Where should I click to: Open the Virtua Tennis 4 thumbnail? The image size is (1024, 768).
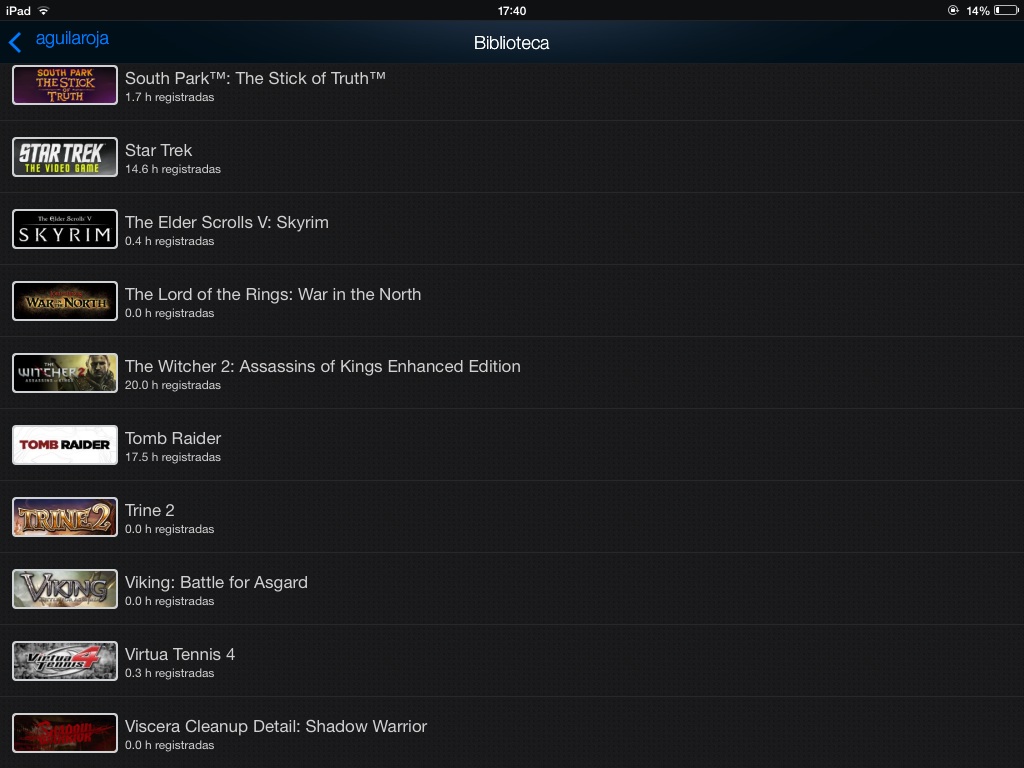65,661
